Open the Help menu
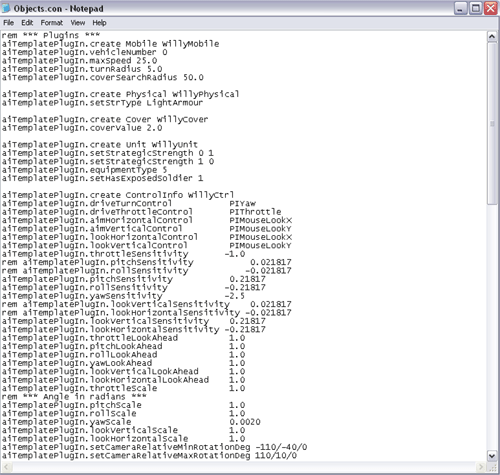500x475 pixels. pos(99,23)
